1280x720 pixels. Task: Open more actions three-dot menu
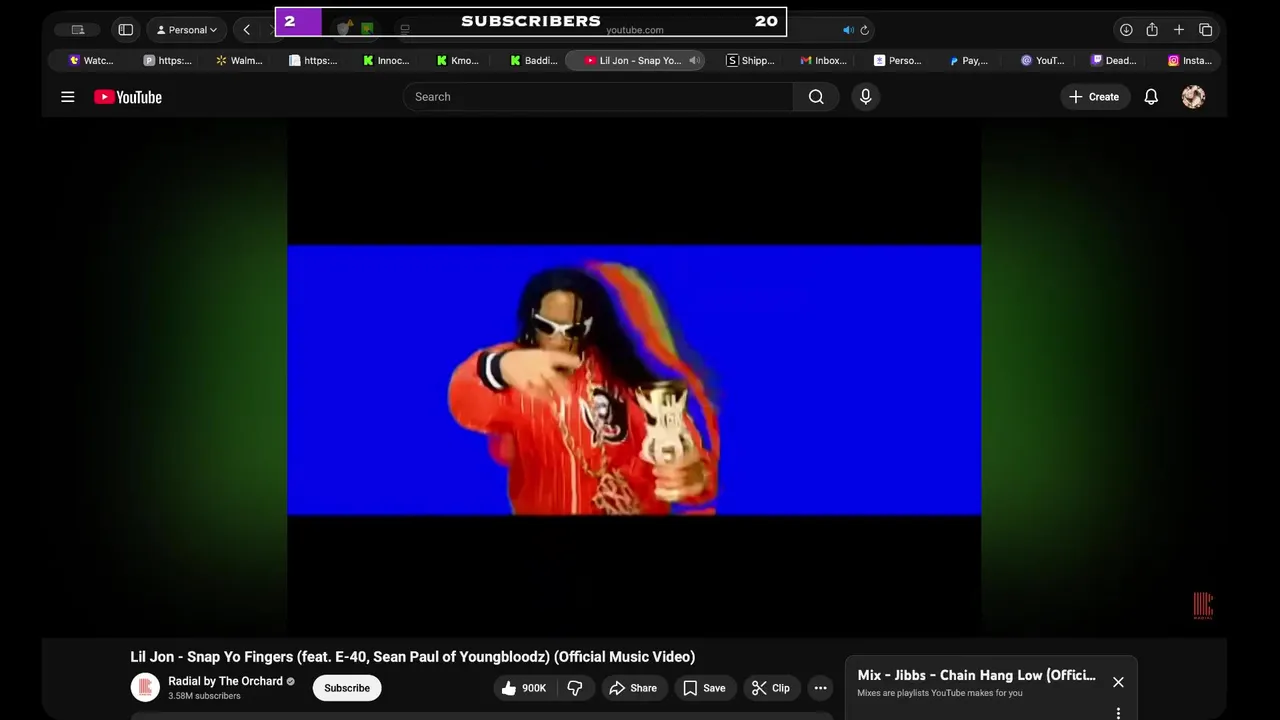pos(820,688)
